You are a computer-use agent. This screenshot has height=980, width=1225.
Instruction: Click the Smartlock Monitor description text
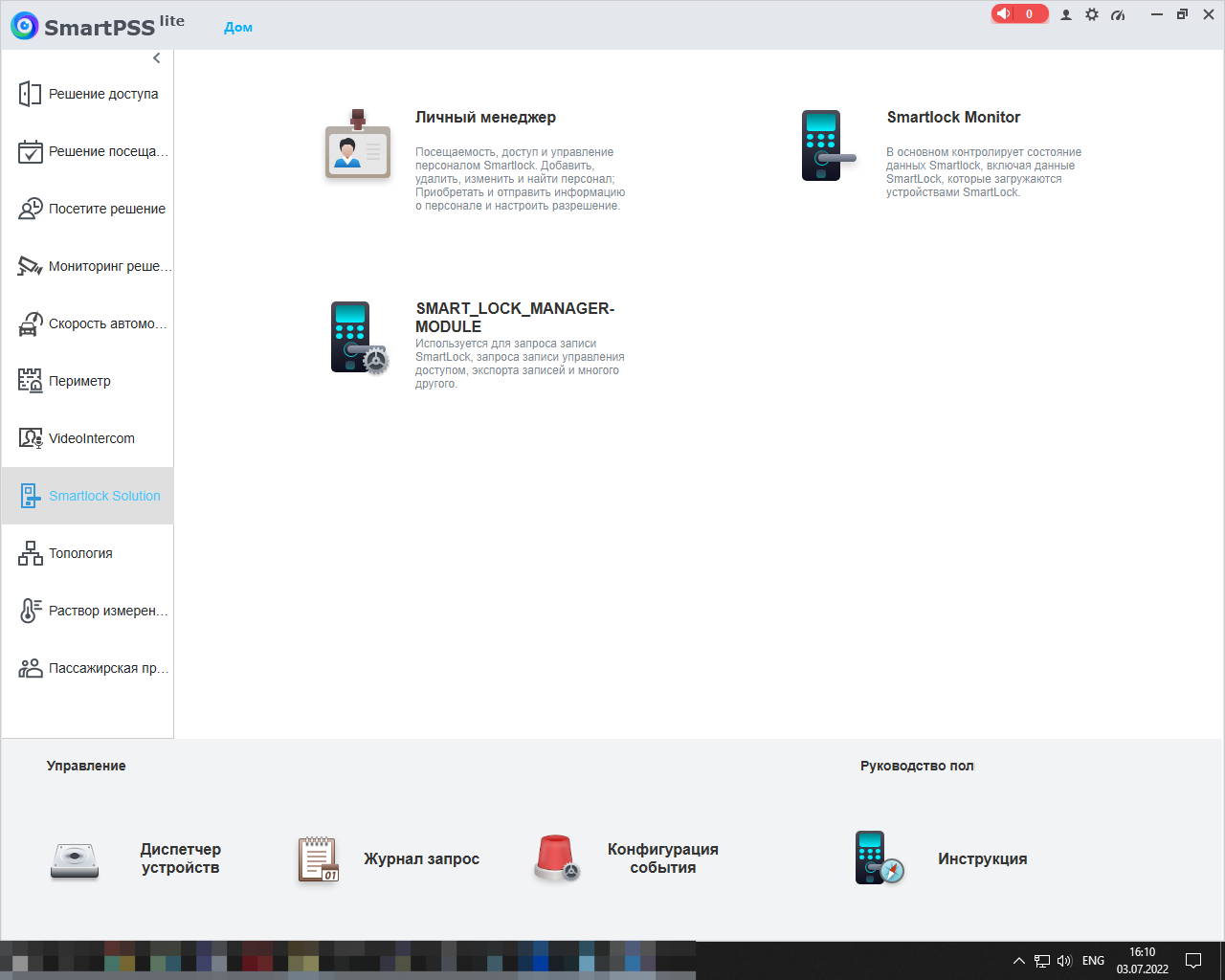pos(984,172)
